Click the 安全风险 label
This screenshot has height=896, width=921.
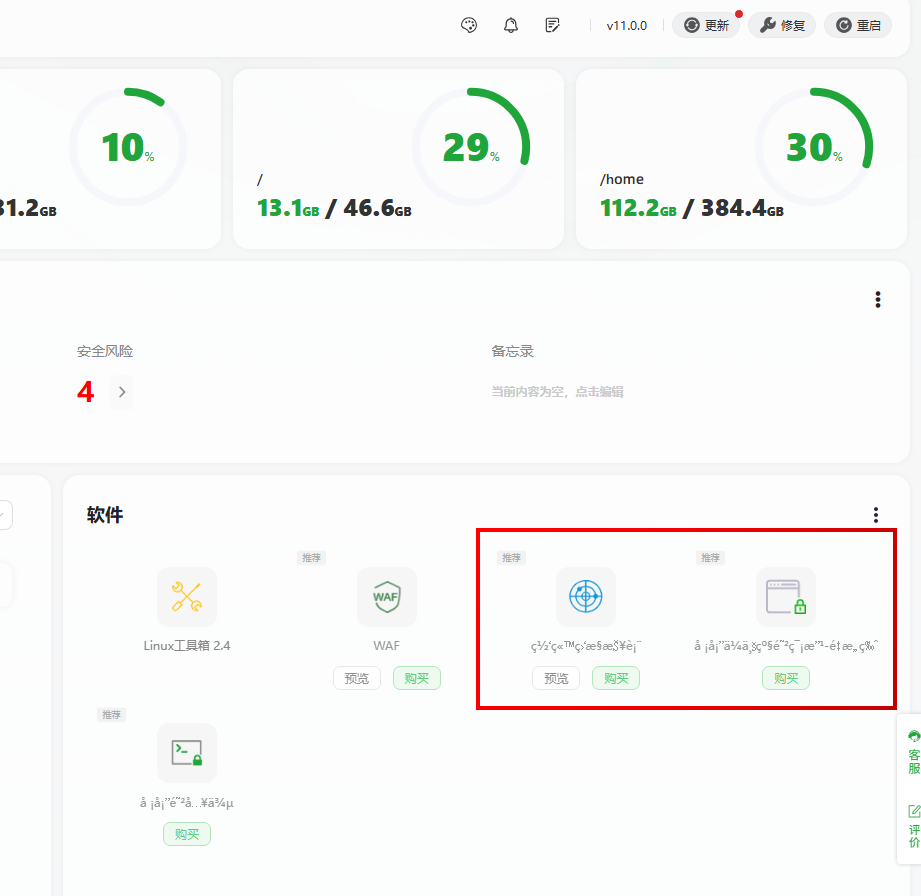(105, 351)
